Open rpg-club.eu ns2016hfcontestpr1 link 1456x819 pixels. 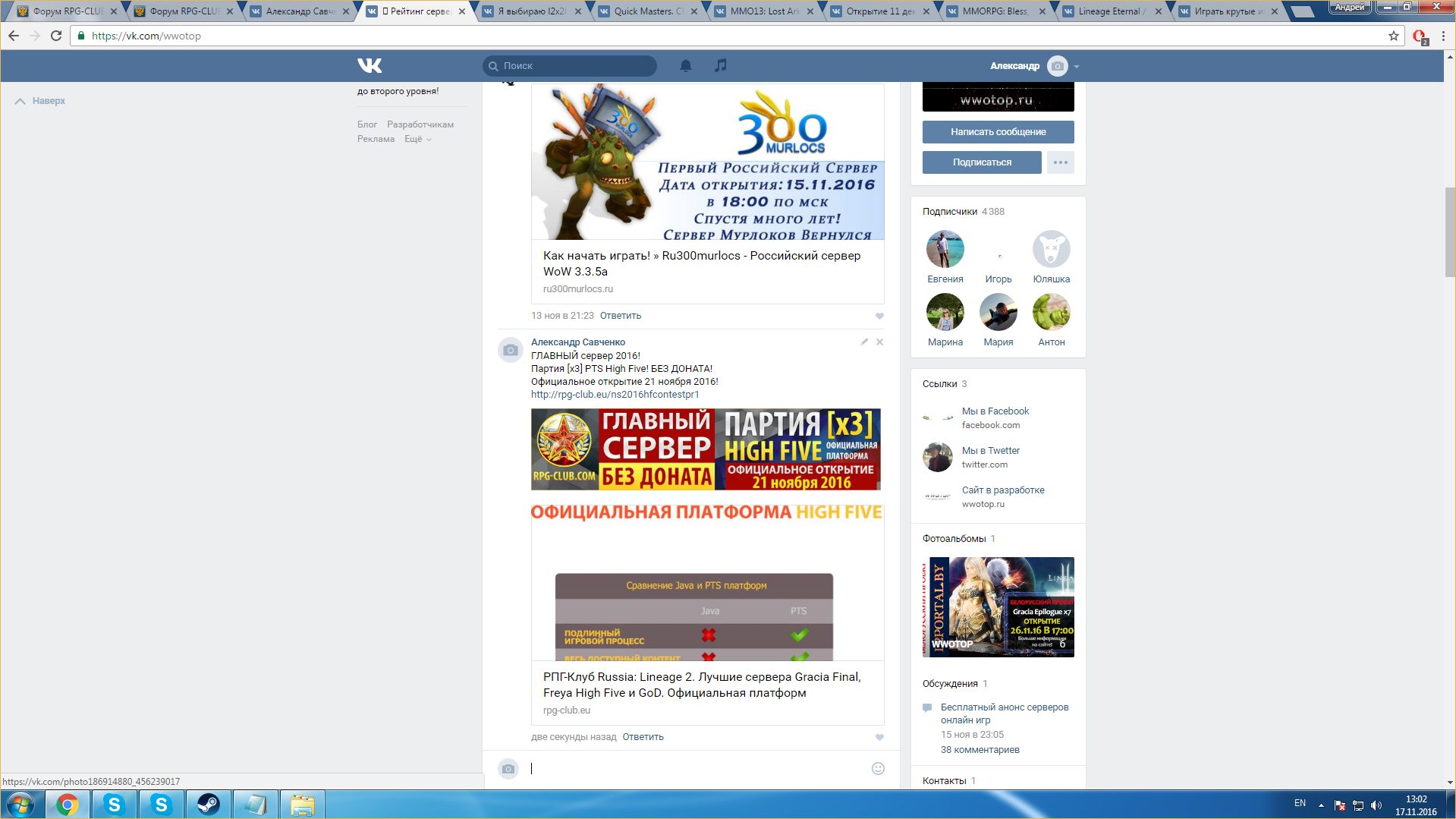pos(615,395)
